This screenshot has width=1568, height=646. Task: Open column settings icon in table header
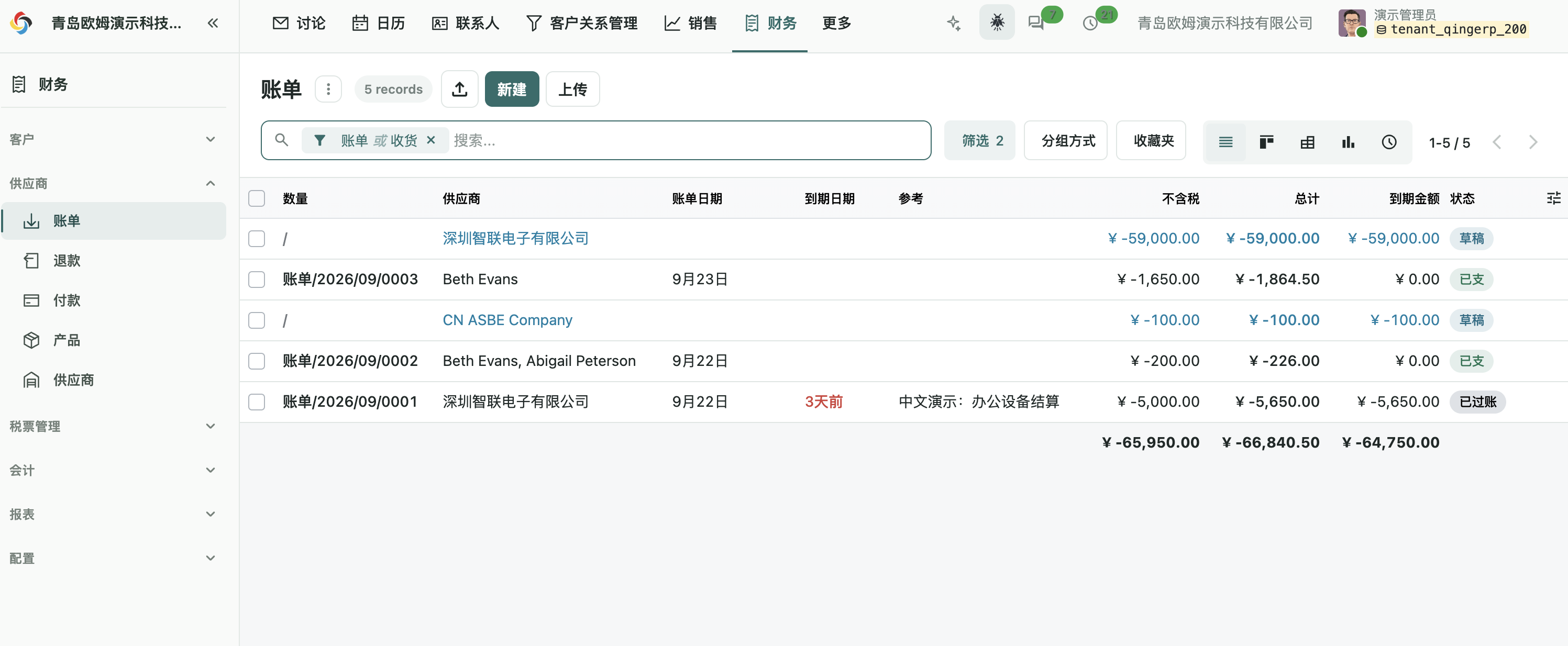(1553, 198)
